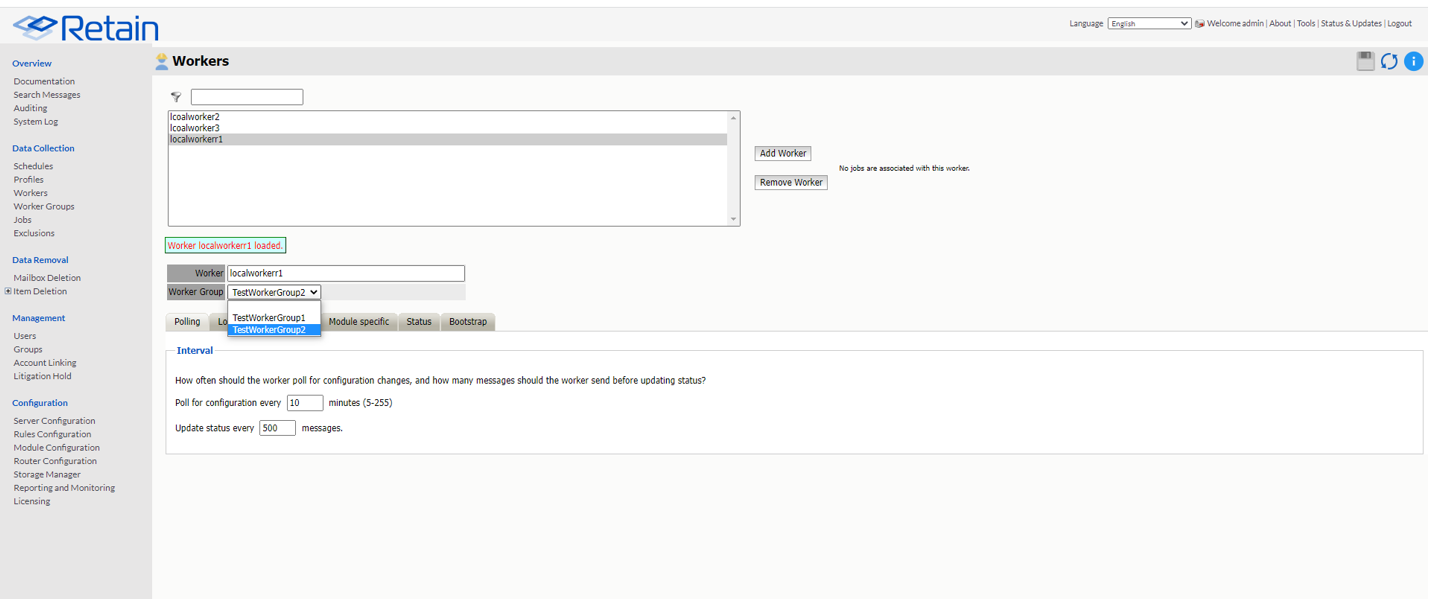Viewport: 1432px width, 599px height.
Task: Open Module Configuration in the sidebar
Action: tap(56, 448)
